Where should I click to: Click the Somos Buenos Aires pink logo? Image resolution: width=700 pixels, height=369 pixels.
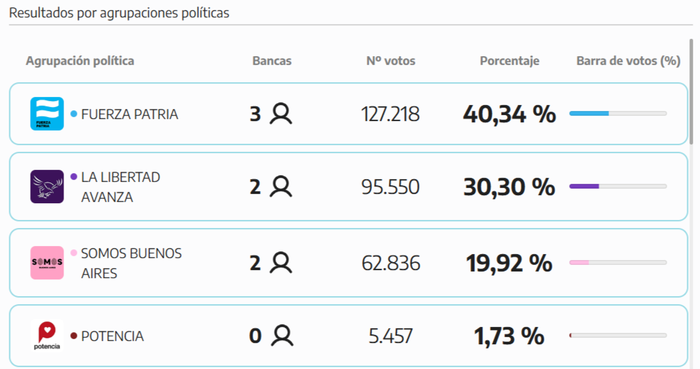pyautogui.click(x=47, y=263)
